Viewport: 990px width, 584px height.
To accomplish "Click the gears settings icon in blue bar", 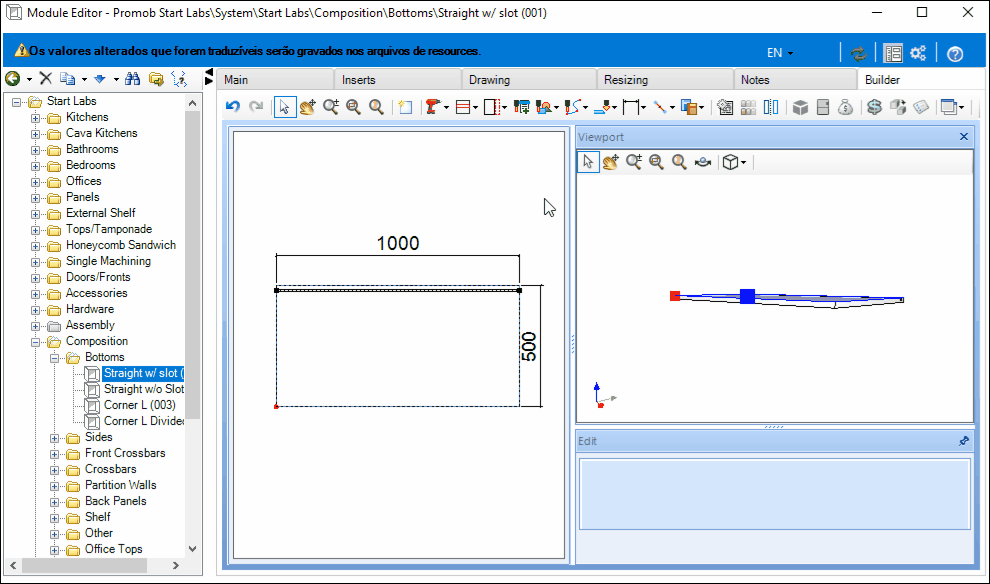I will click(918, 53).
